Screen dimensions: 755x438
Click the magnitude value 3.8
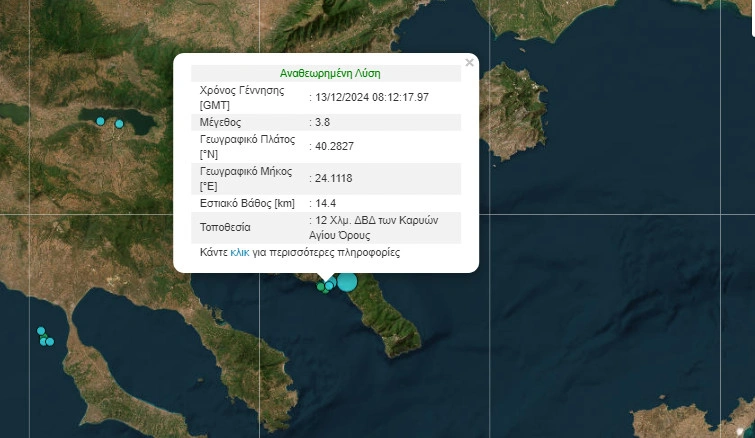(x=322, y=122)
